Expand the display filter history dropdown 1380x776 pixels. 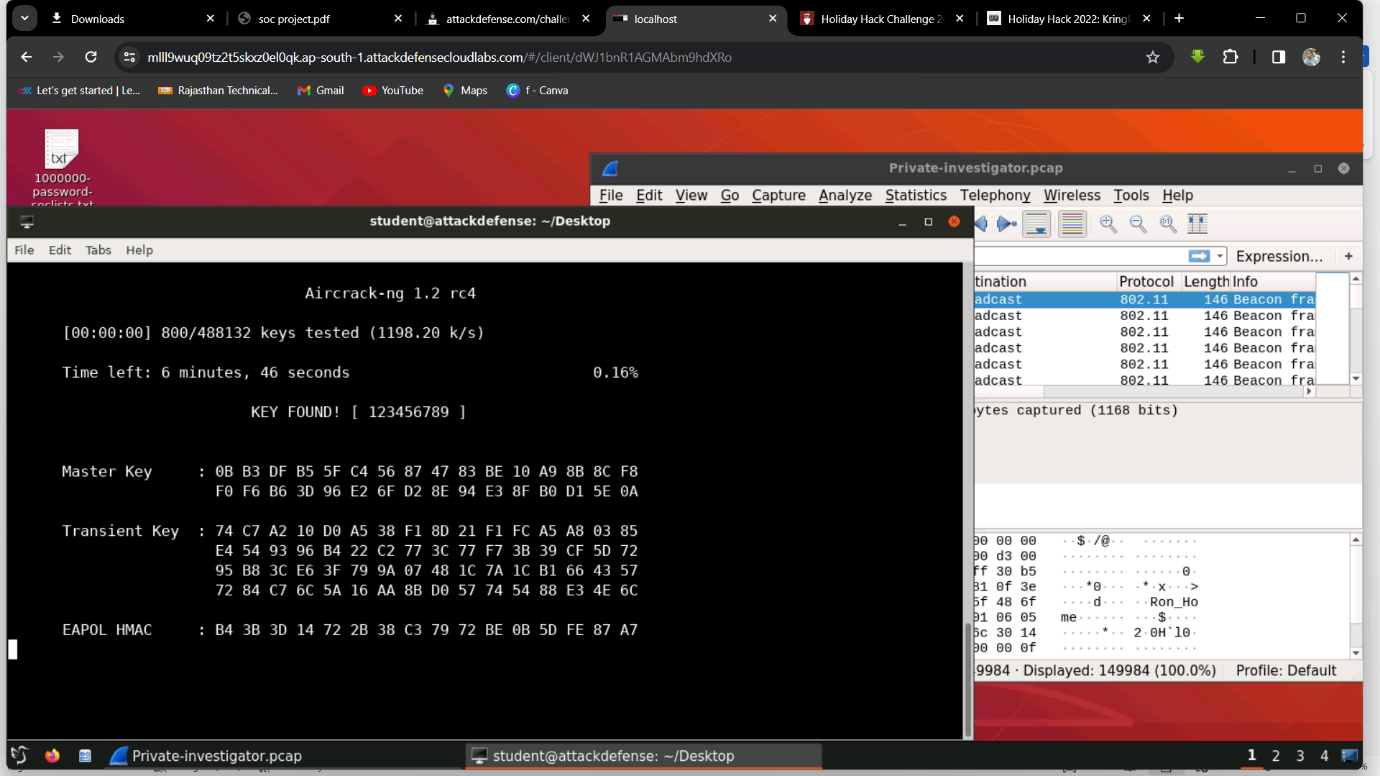1220,256
